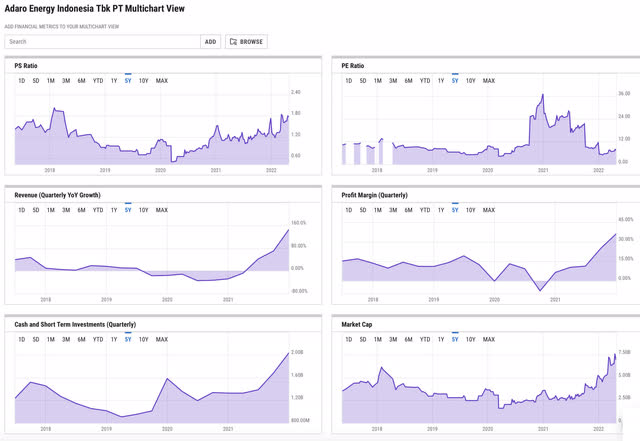Select MAX range on Market Cap chart
Viewport: 640px width, 441px height.
(489, 339)
